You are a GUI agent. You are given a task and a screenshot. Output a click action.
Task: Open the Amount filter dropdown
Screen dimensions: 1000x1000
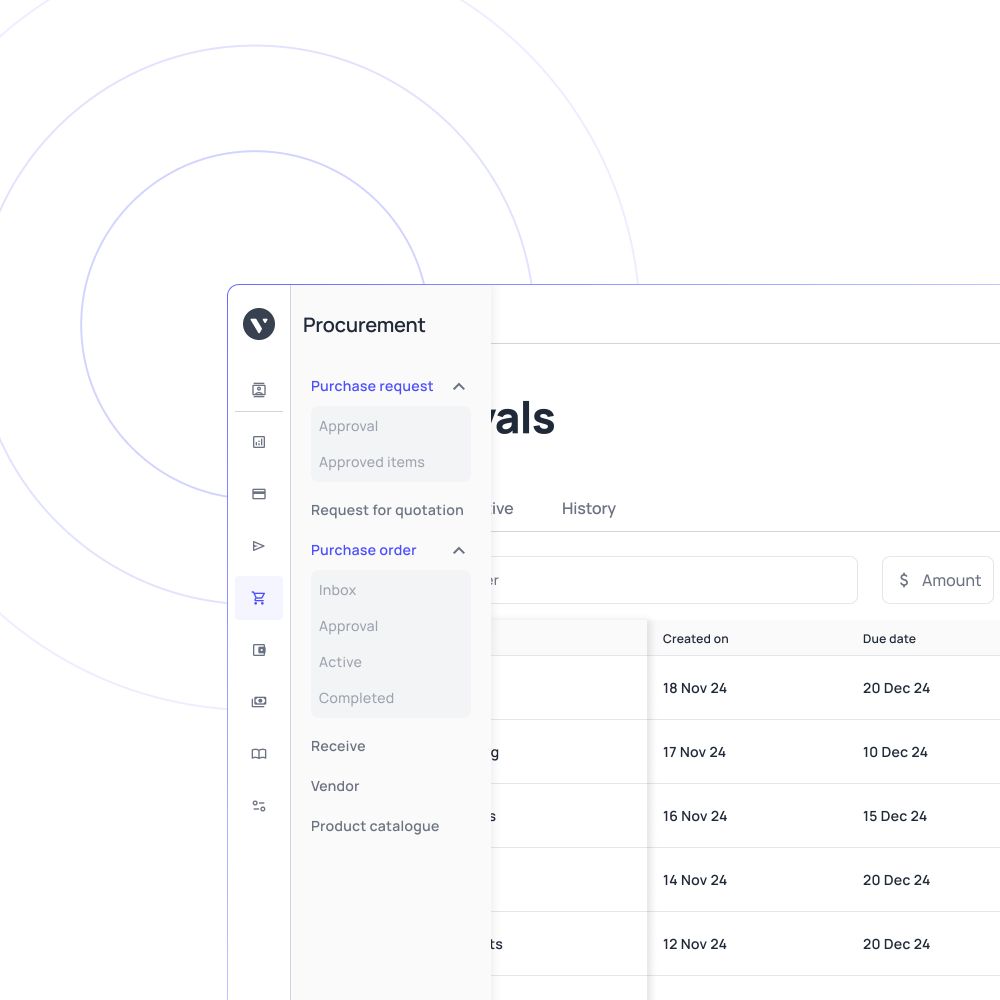[x=938, y=580]
